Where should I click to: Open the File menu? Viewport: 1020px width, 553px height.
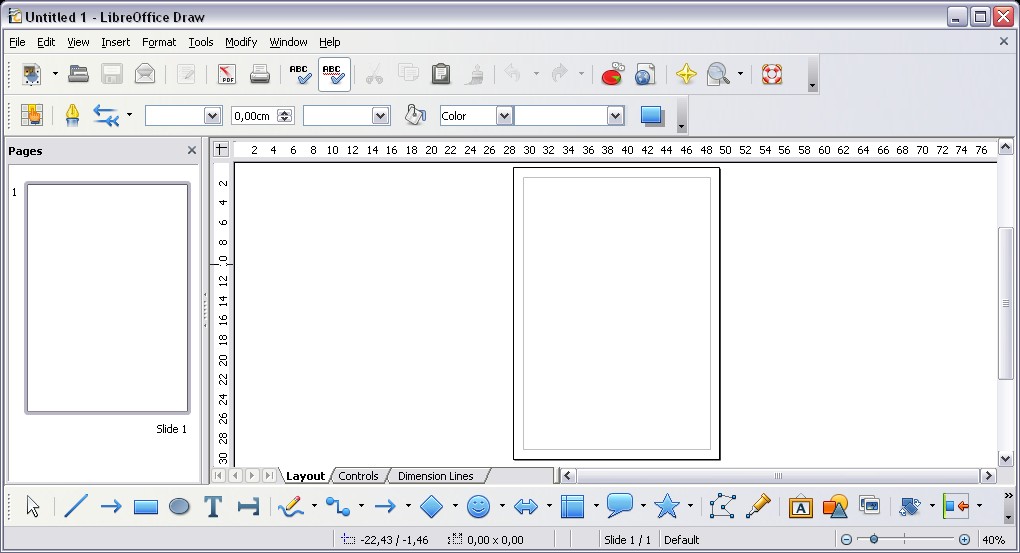(17, 42)
